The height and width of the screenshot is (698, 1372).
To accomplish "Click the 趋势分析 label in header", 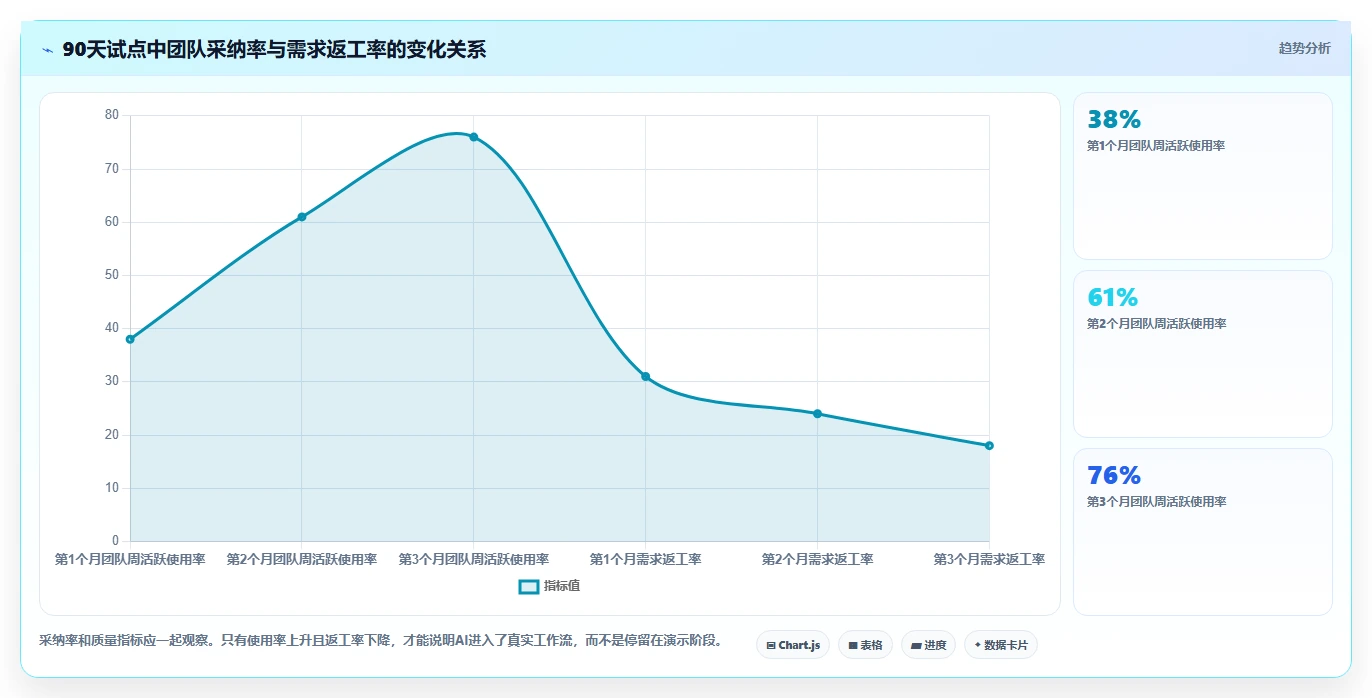I will (x=1304, y=48).
